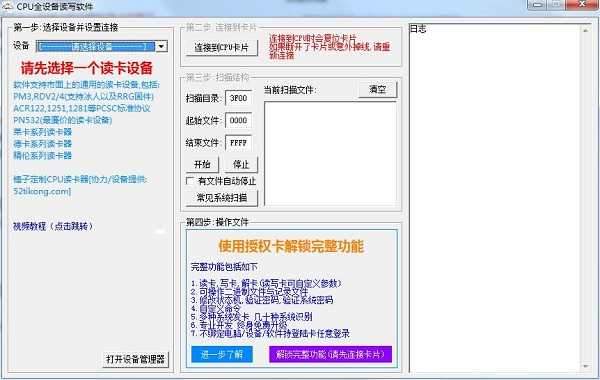Screen dimensions: 600x380
Task: Click the ACR122,1251,1281 PCSC protocol line
Action: (x=82, y=108)
